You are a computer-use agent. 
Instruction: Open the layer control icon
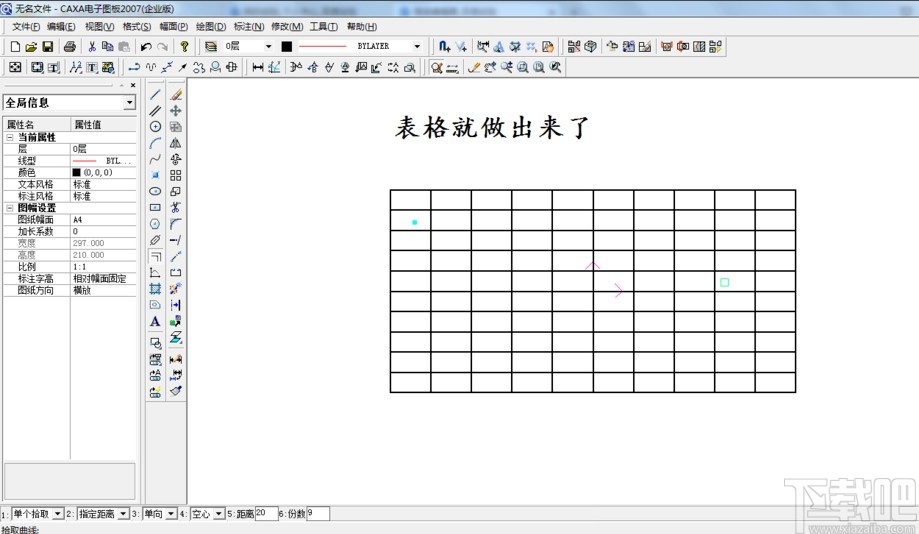click(x=211, y=46)
